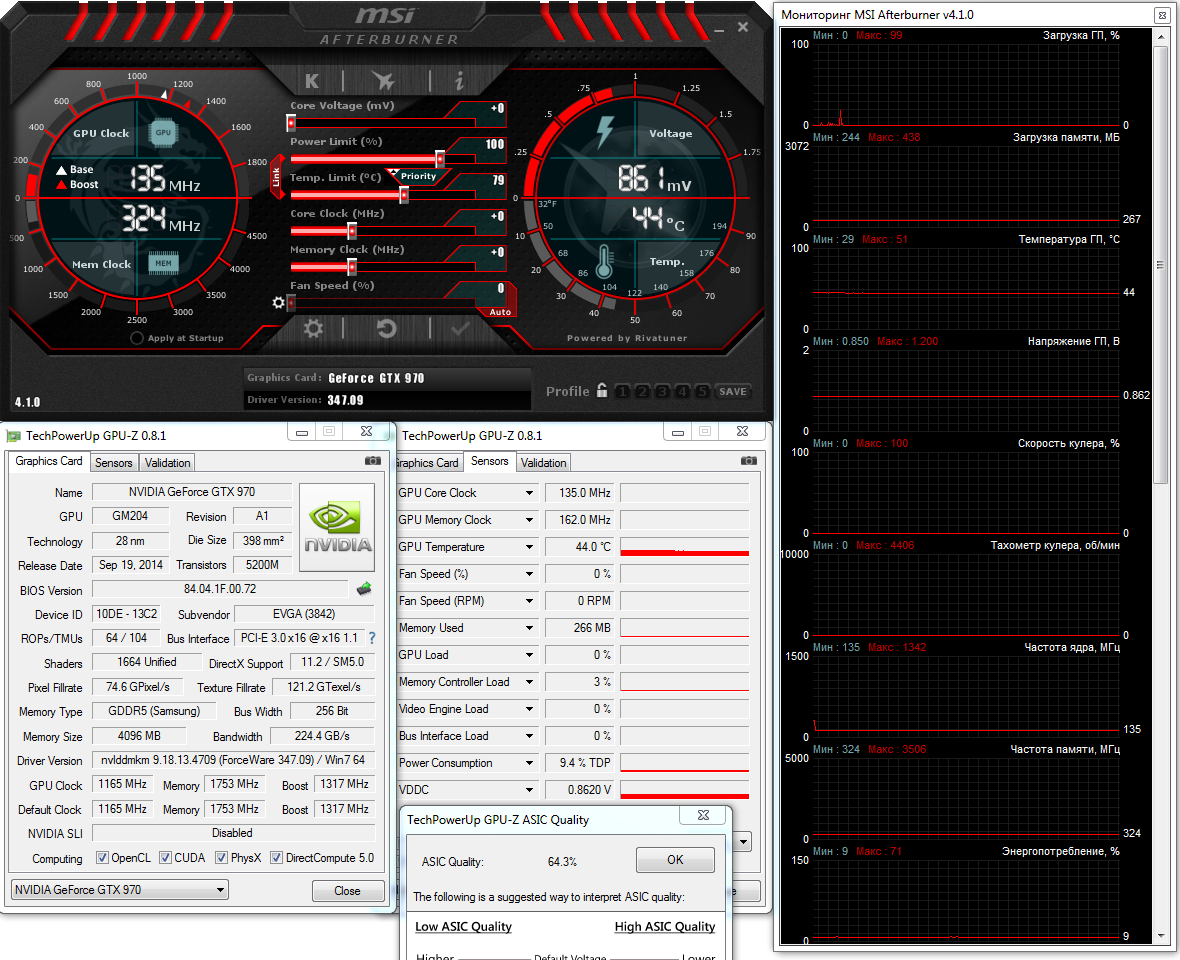The image size is (1180, 960).
Task: Toggle the OpenCL checkbox
Action: click(102, 858)
